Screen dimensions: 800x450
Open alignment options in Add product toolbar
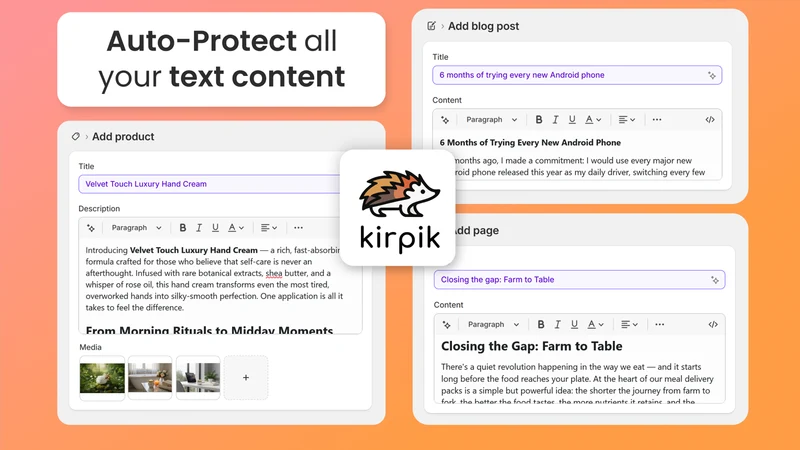[269, 228]
